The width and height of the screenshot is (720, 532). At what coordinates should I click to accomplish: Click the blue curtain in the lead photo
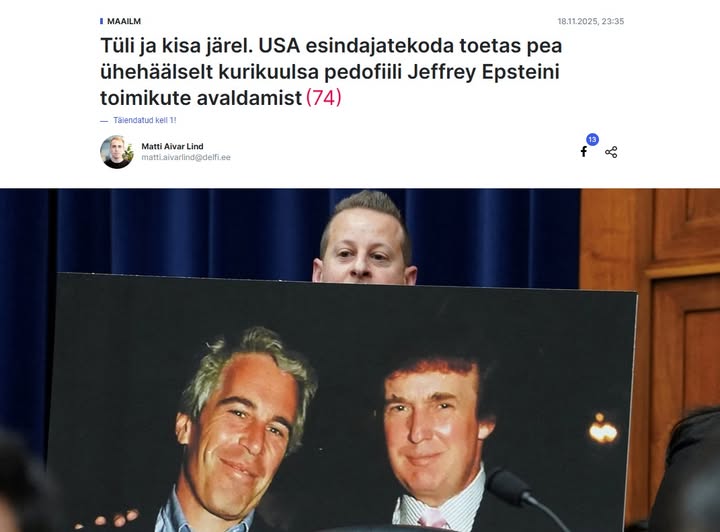[184, 232]
